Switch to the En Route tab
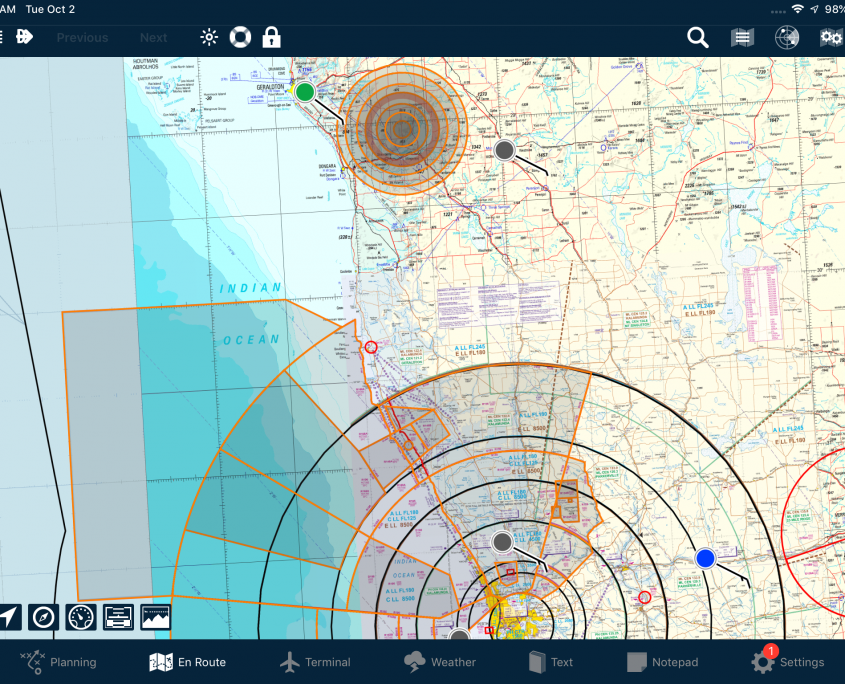Image resolution: width=845 pixels, height=684 pixels. 188,662
